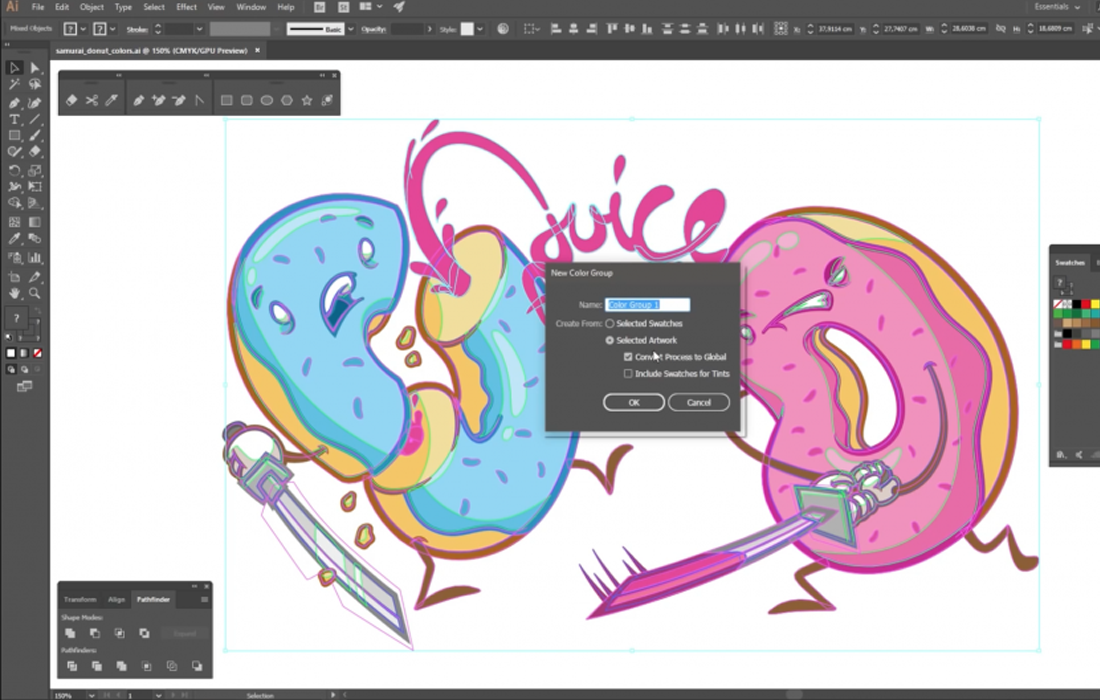Cancel the New Color Group dialog
The height and width of the screenshot is (700, 1100).
698,402
